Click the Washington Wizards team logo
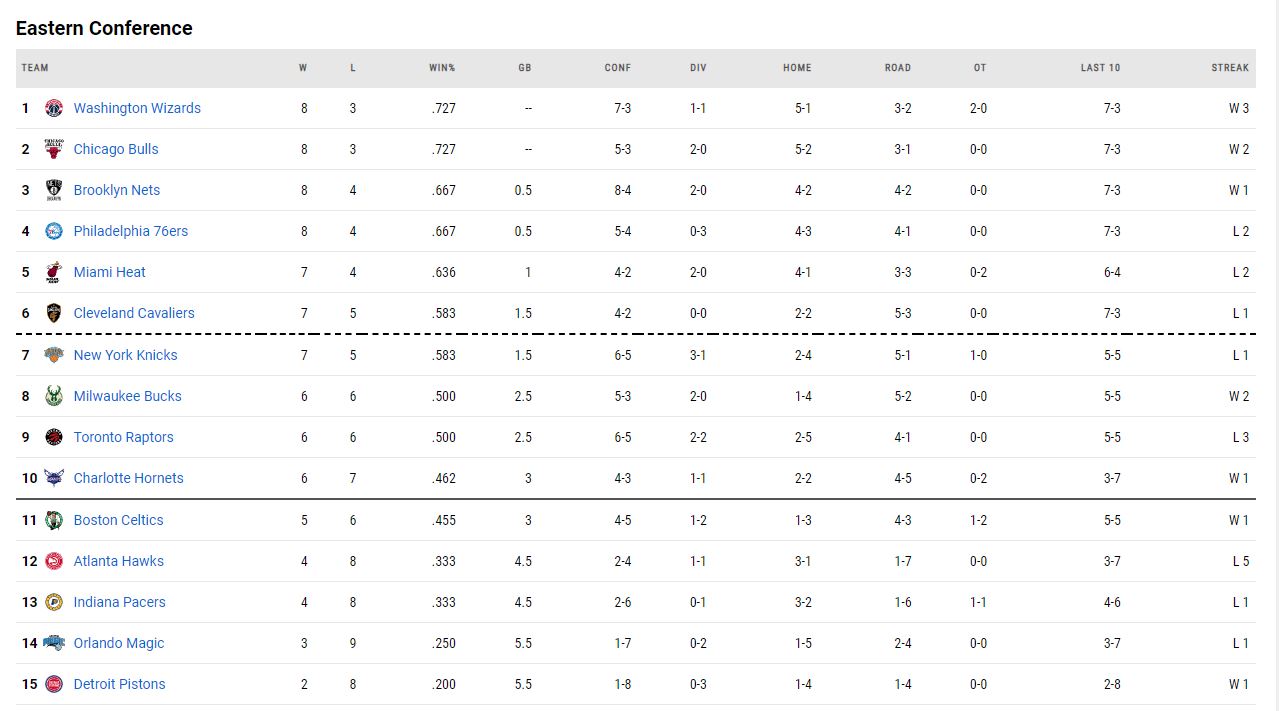Screen dimensions: 1279x711 [54, 108]
